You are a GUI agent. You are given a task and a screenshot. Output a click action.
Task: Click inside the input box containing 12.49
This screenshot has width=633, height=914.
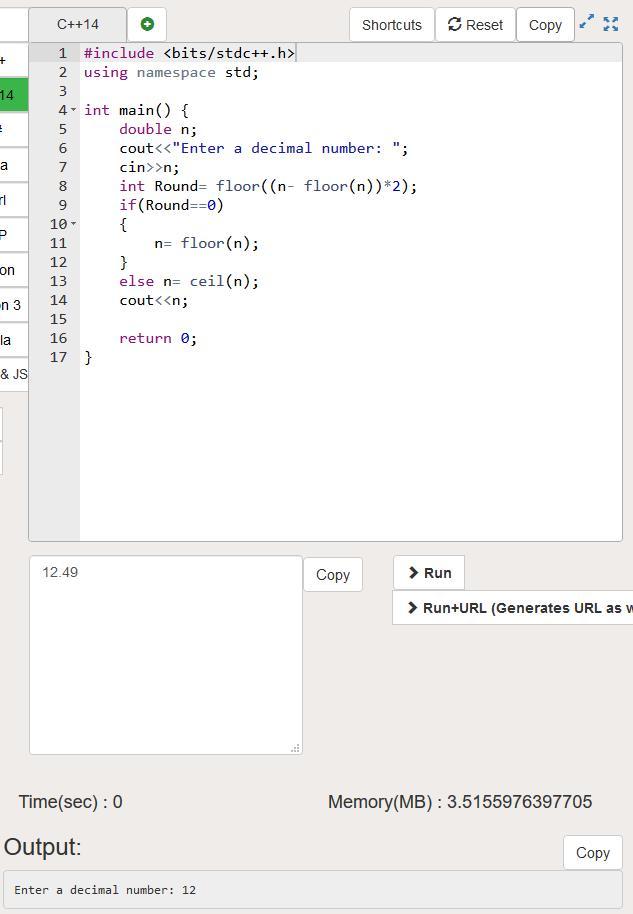[166, 655]
